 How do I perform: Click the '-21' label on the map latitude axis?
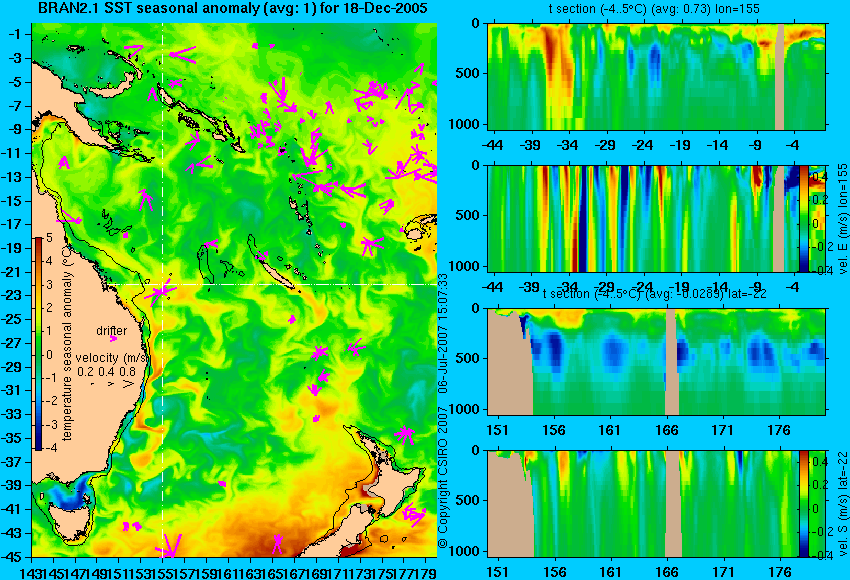click(11, 272)
